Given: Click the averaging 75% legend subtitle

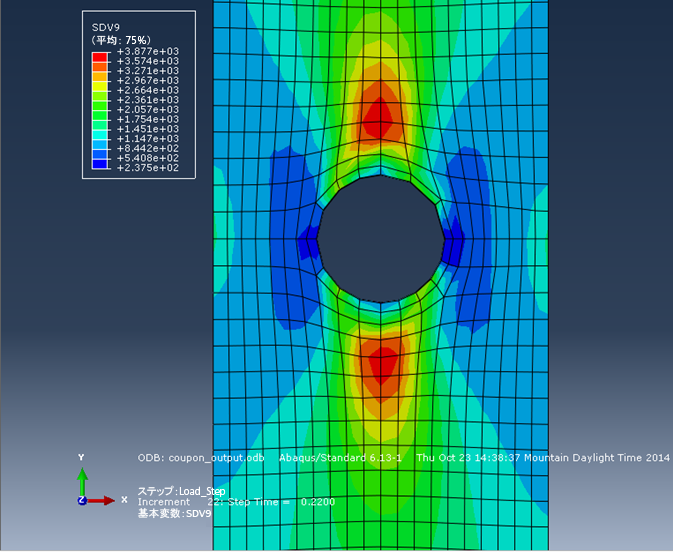Looking at the screenshot, I should 121,40.
